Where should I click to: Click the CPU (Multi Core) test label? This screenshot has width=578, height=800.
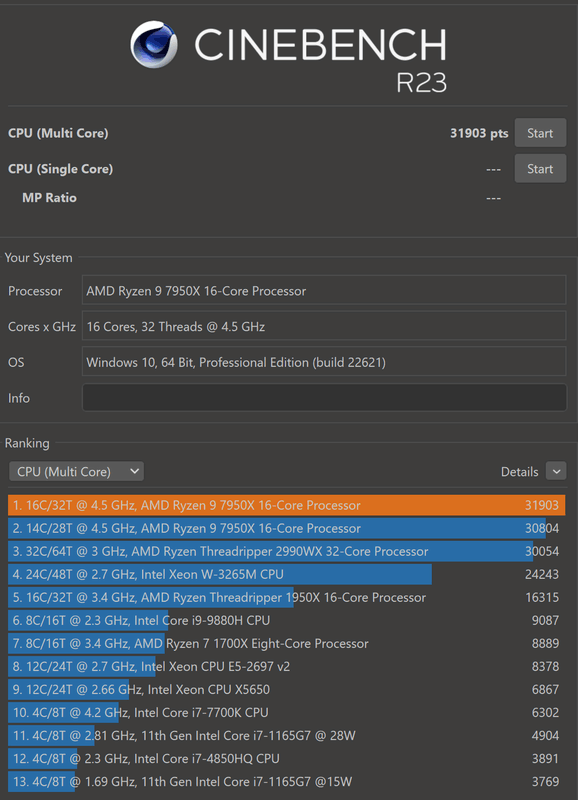click(58, 133)
